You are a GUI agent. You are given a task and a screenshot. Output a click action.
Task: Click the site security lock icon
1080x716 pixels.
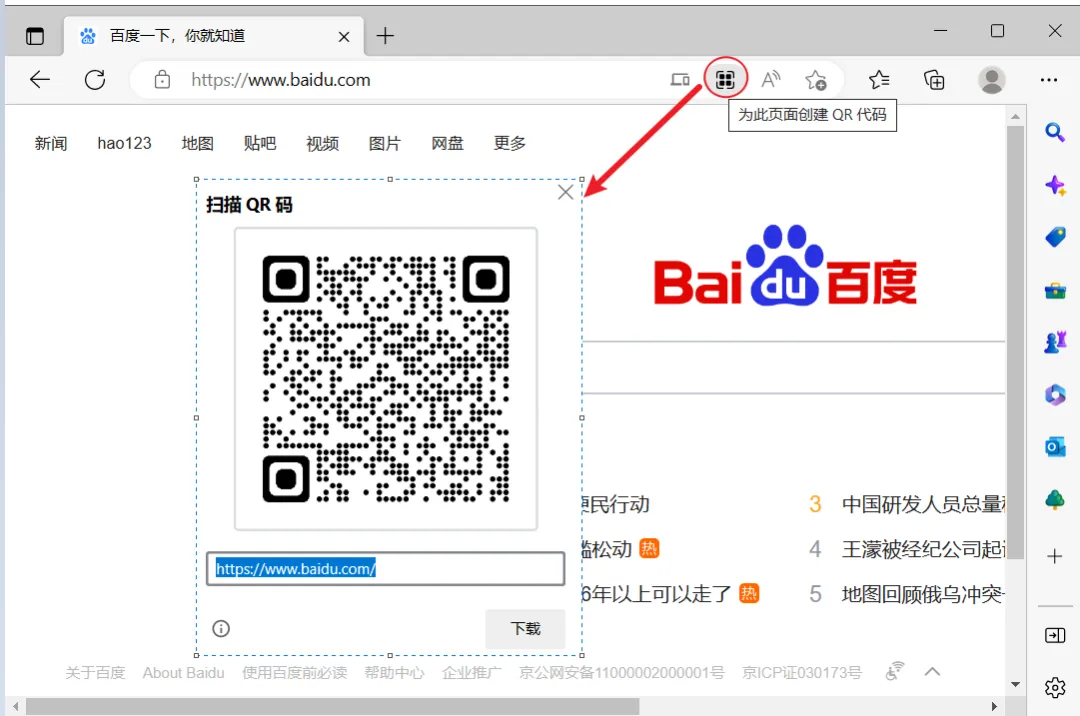[162, 78]
